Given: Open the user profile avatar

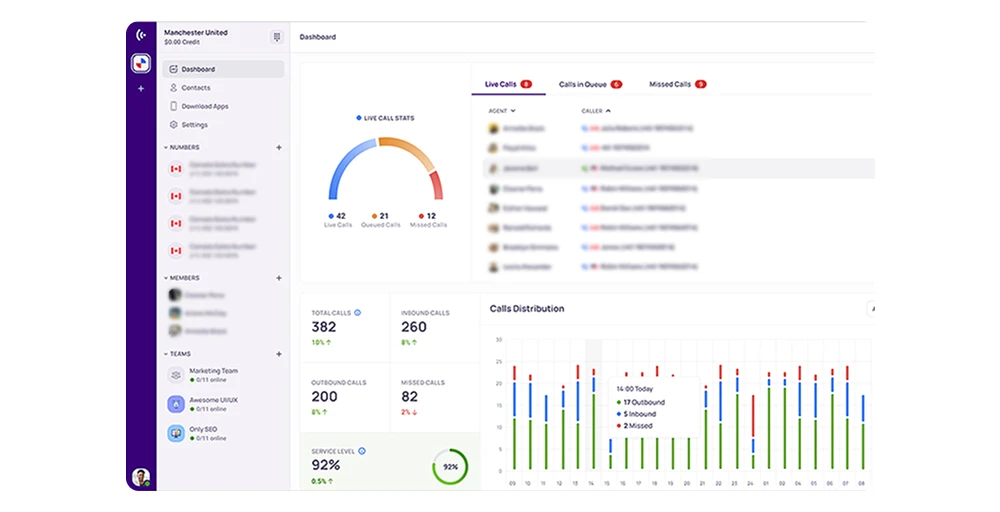Looking at the screenshot, I should 140,477.
